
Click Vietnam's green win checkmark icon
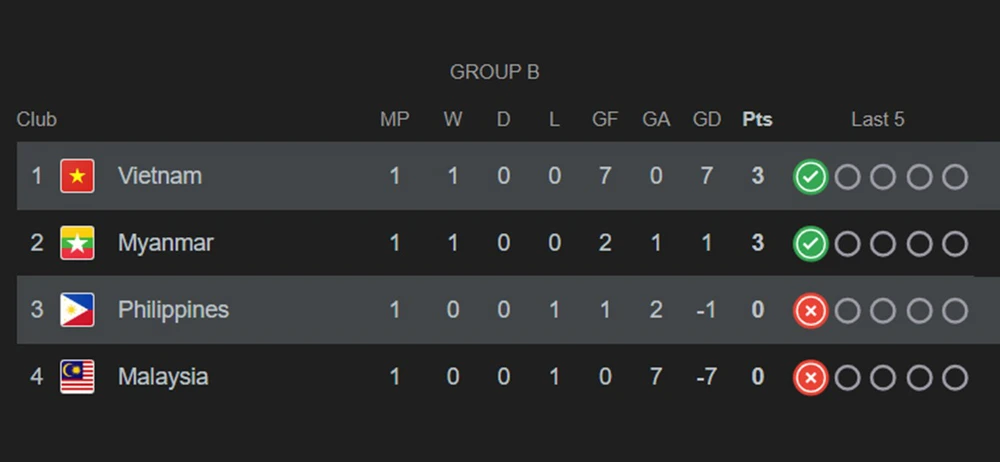810,177
